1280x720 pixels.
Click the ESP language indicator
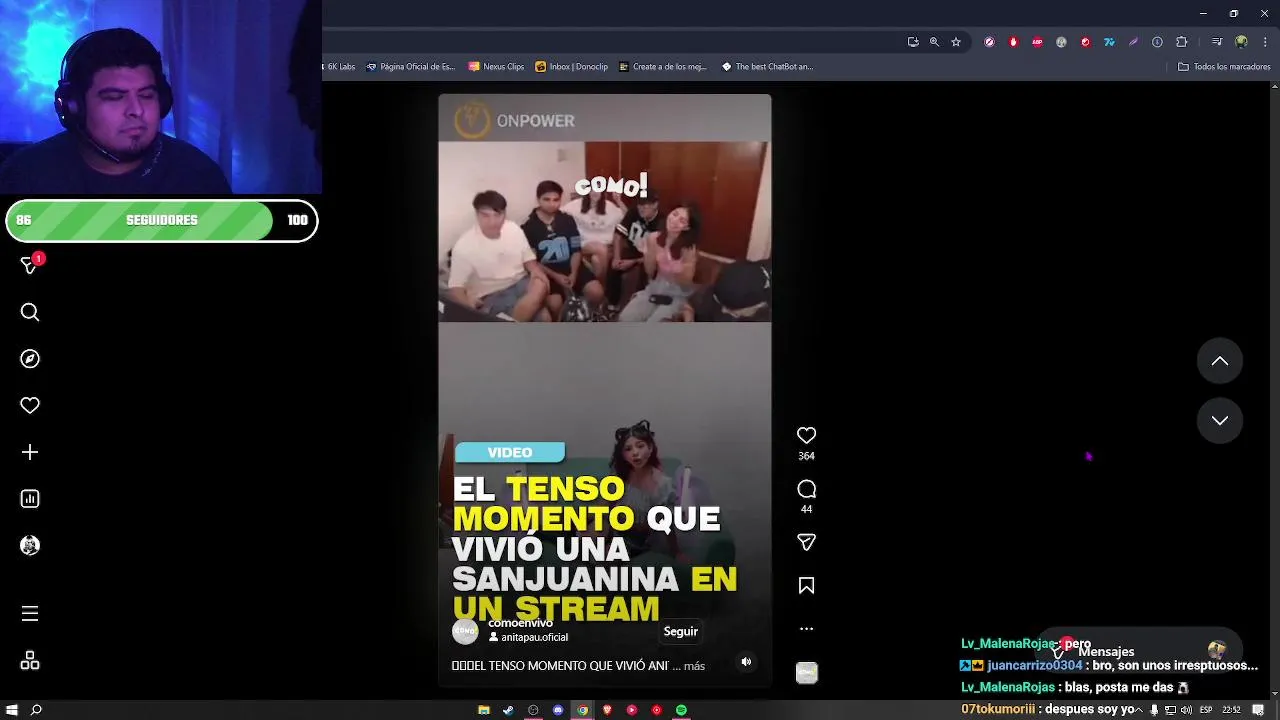(1207, 710)
